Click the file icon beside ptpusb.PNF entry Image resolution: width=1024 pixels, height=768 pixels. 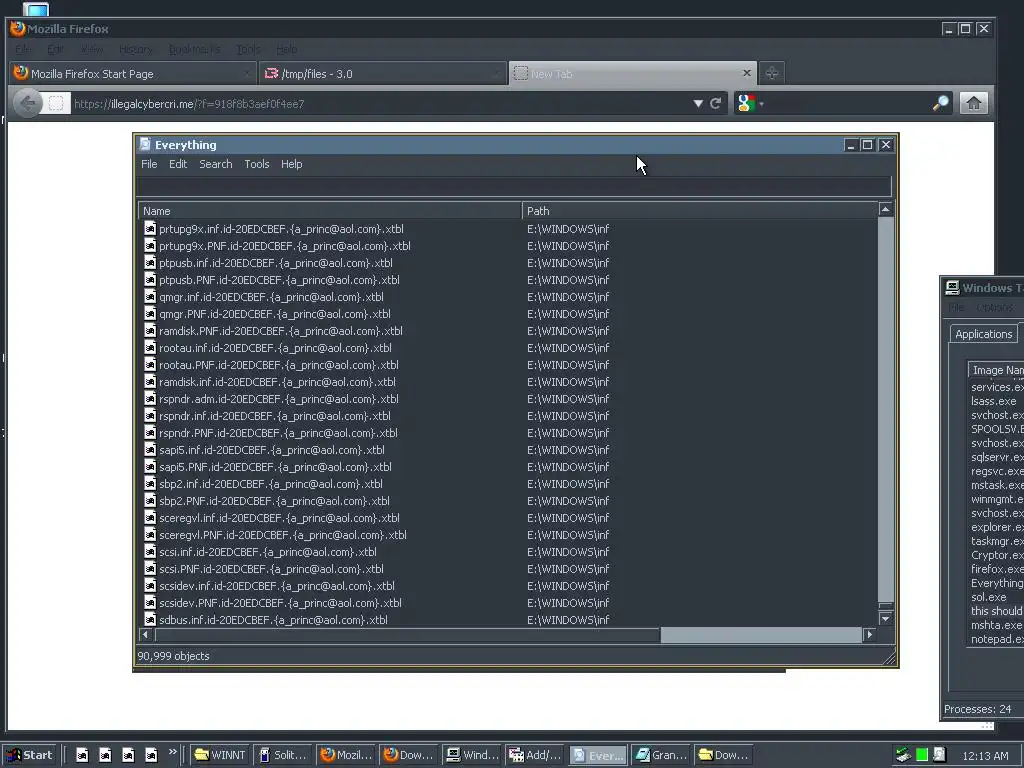[x=150, y=280]
